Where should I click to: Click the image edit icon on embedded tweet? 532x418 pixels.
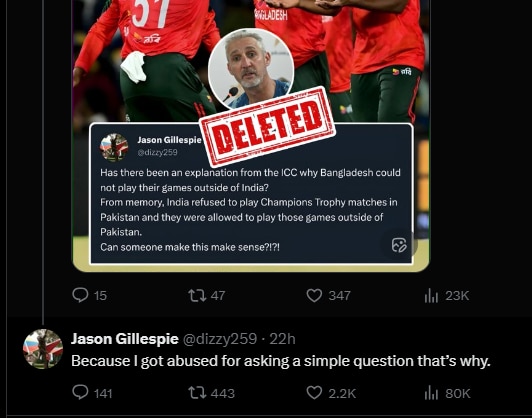point(399,245)
